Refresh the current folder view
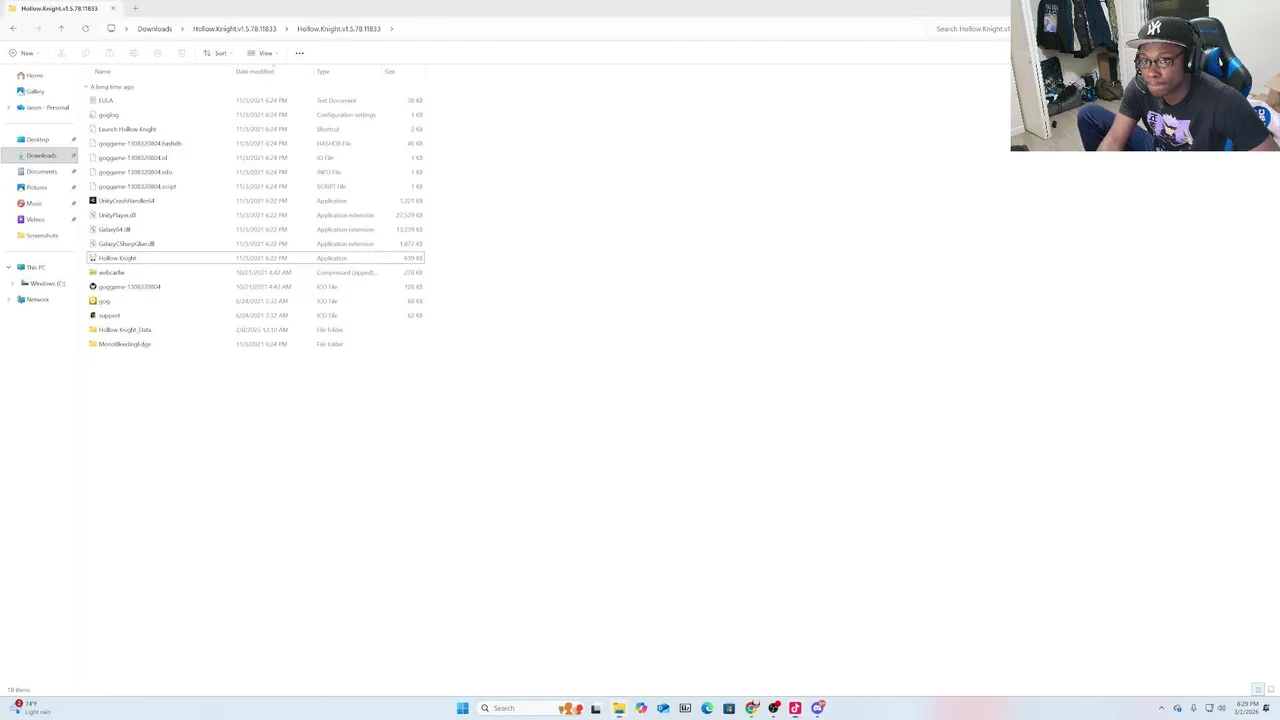The image size is (1280, 720). [x=85, y=29]
